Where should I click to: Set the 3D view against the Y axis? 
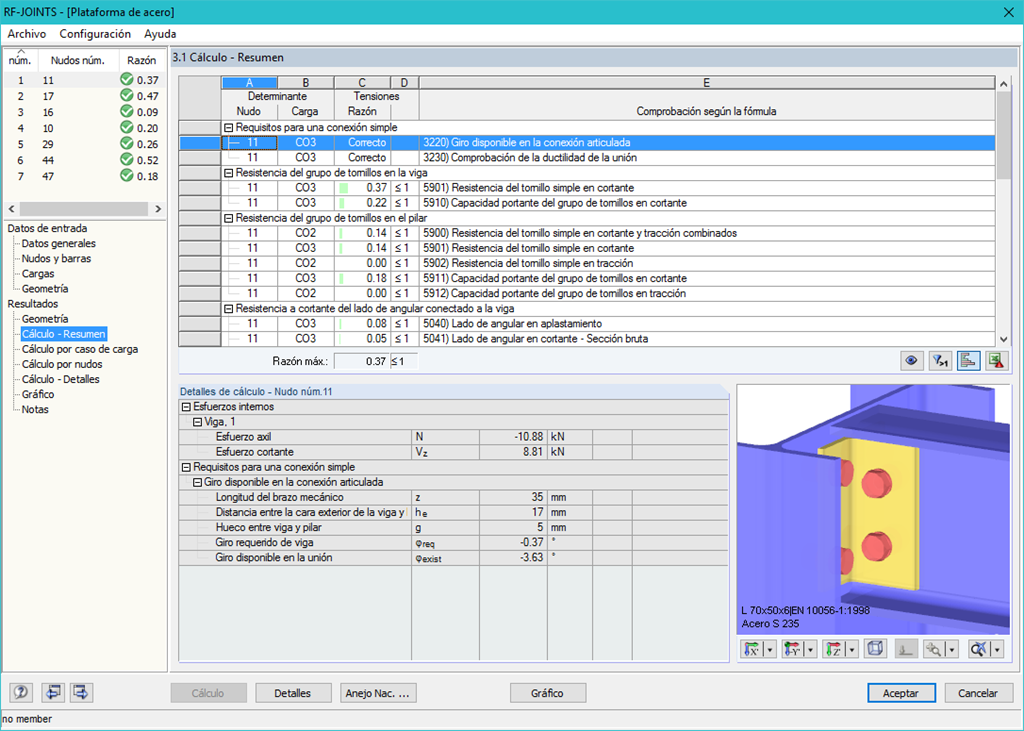[793, 649]
